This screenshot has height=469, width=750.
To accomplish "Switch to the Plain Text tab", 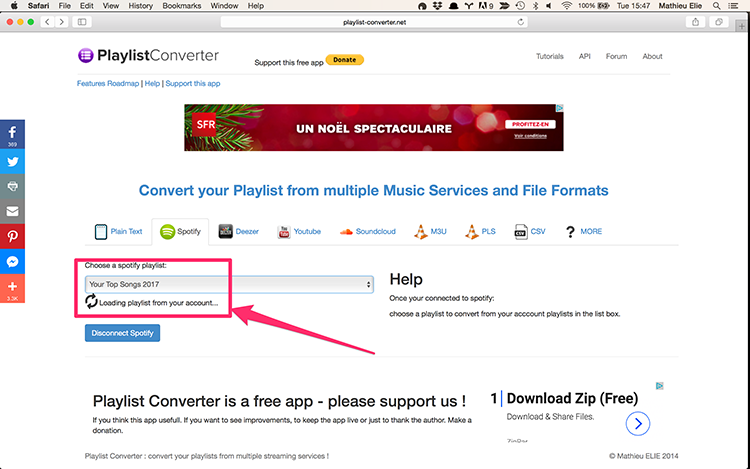I will pyautogui.click(x=119, y=231).
